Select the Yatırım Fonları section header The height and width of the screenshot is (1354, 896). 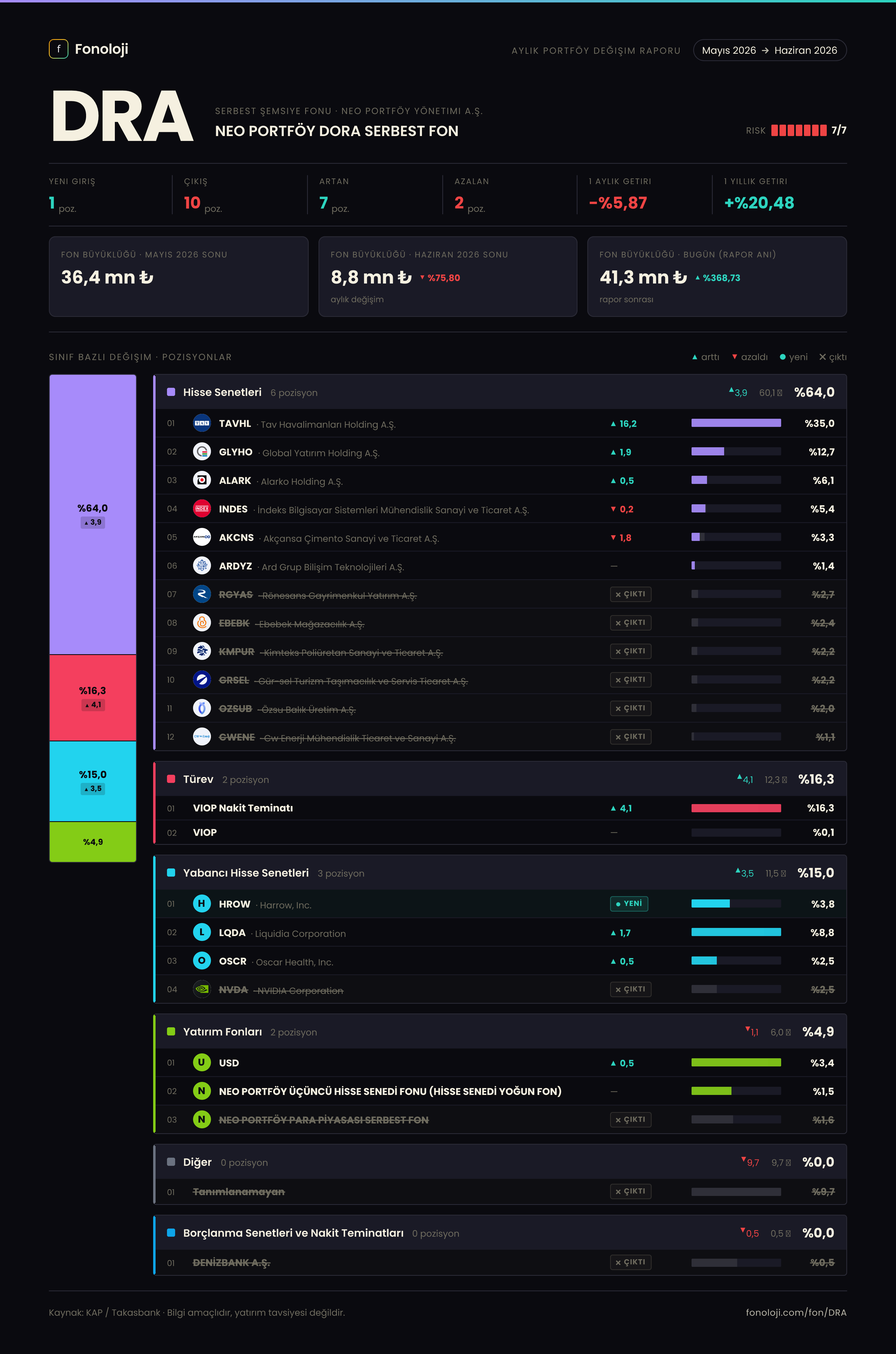pyautogui.click(x=501, y=1032)
